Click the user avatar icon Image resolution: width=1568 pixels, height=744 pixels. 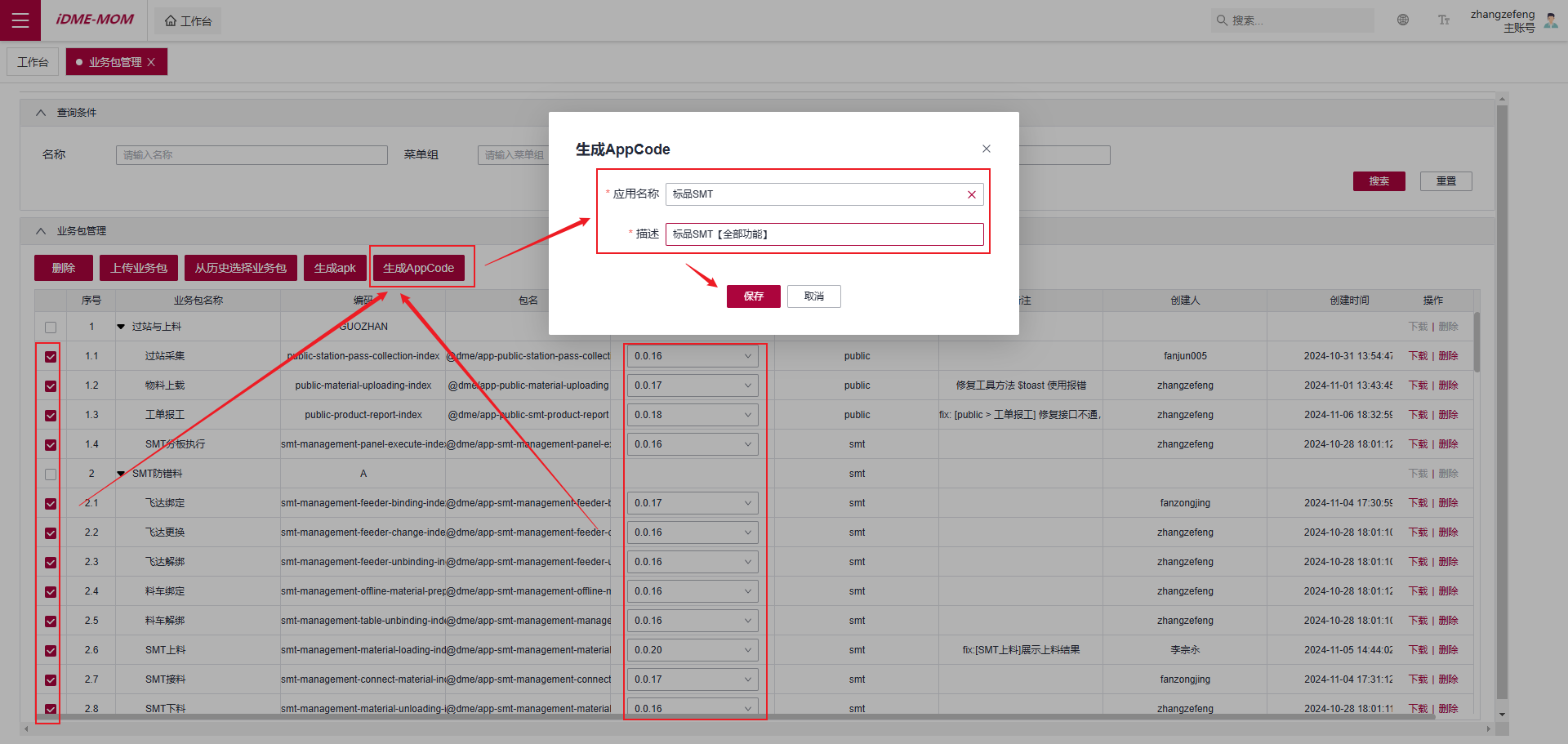click(1551, 20)
